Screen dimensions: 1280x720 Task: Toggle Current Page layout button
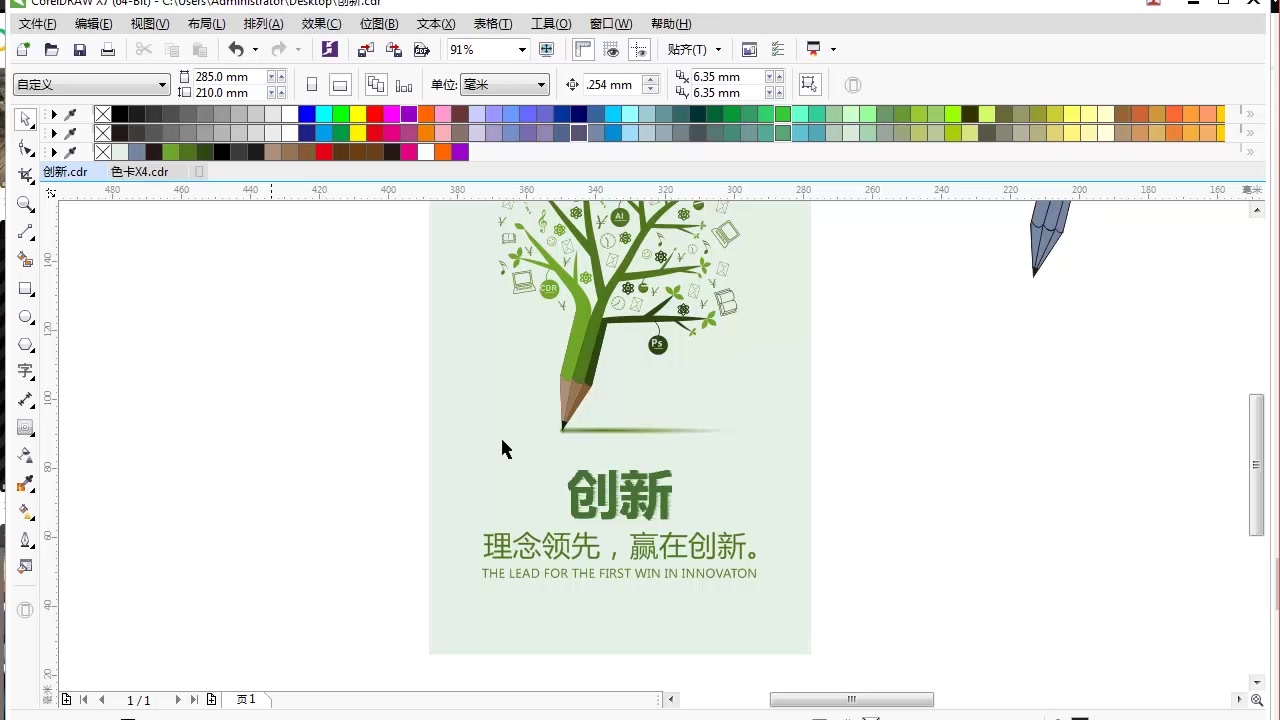pos(404,85)
